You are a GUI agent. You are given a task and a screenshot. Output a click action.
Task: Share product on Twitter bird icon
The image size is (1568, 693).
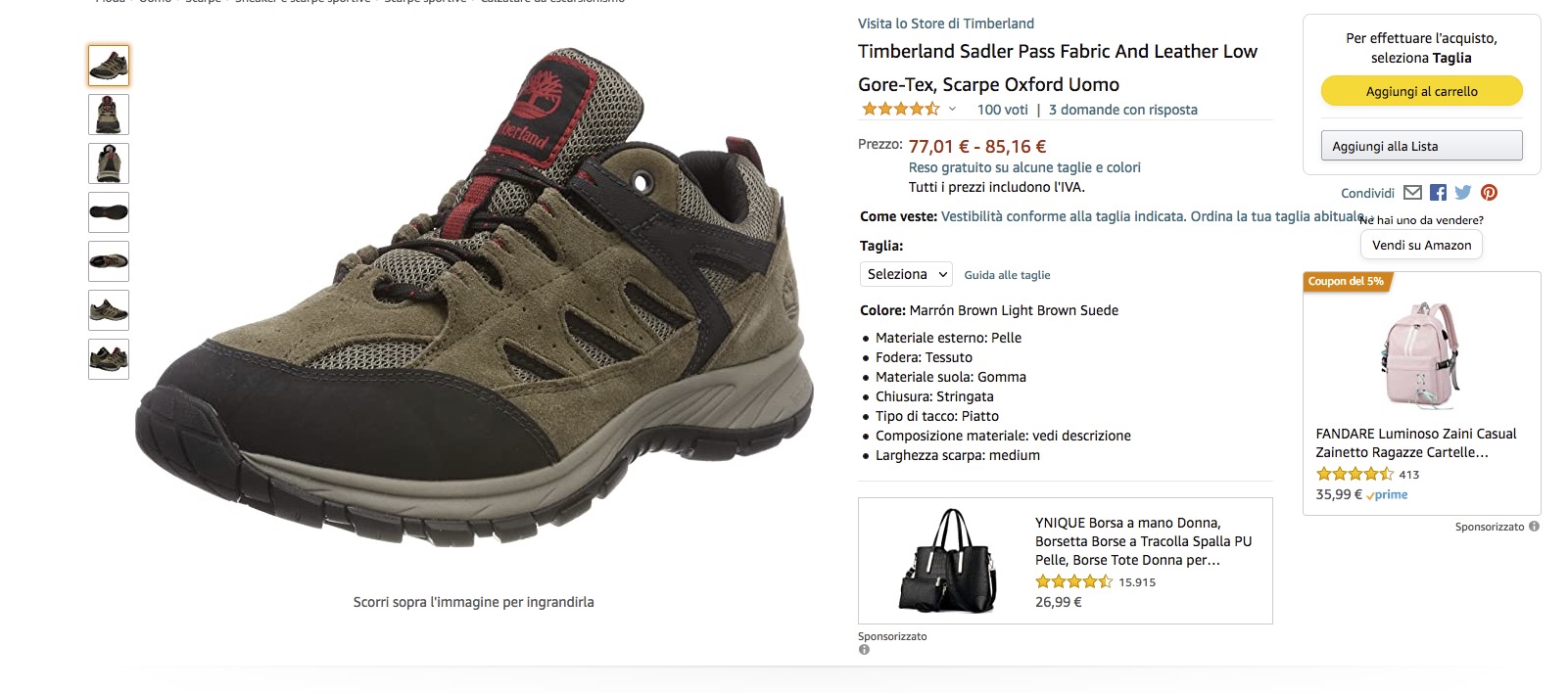(1463, 193)
